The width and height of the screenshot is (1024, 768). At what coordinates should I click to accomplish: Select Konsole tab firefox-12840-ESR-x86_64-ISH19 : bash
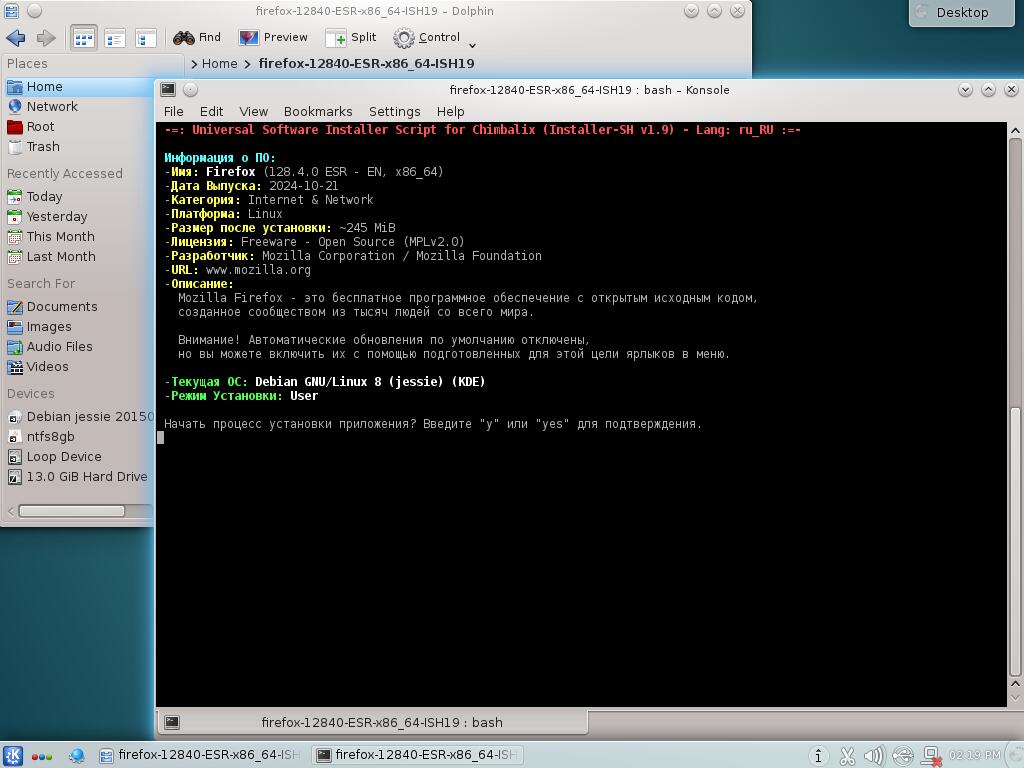(x=372, y=722)
